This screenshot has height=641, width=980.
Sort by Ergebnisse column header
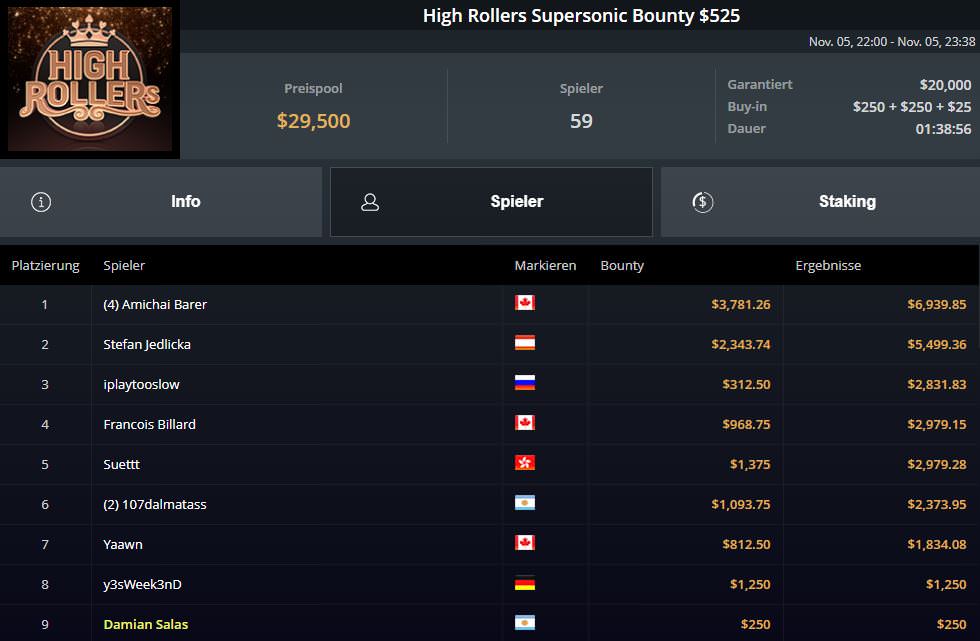tap(828, 266)
